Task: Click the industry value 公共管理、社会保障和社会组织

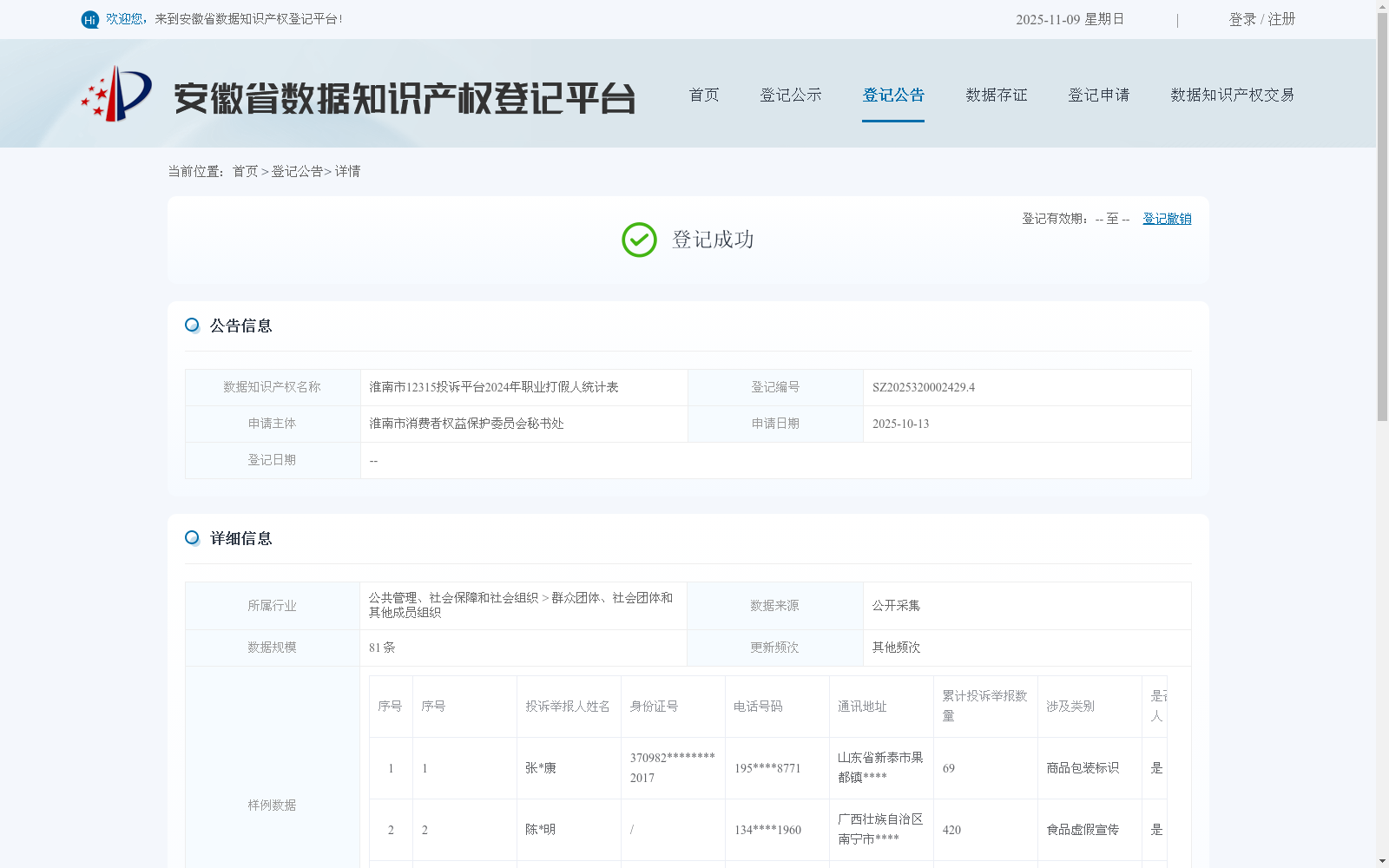Action: [x=453, y=598]
